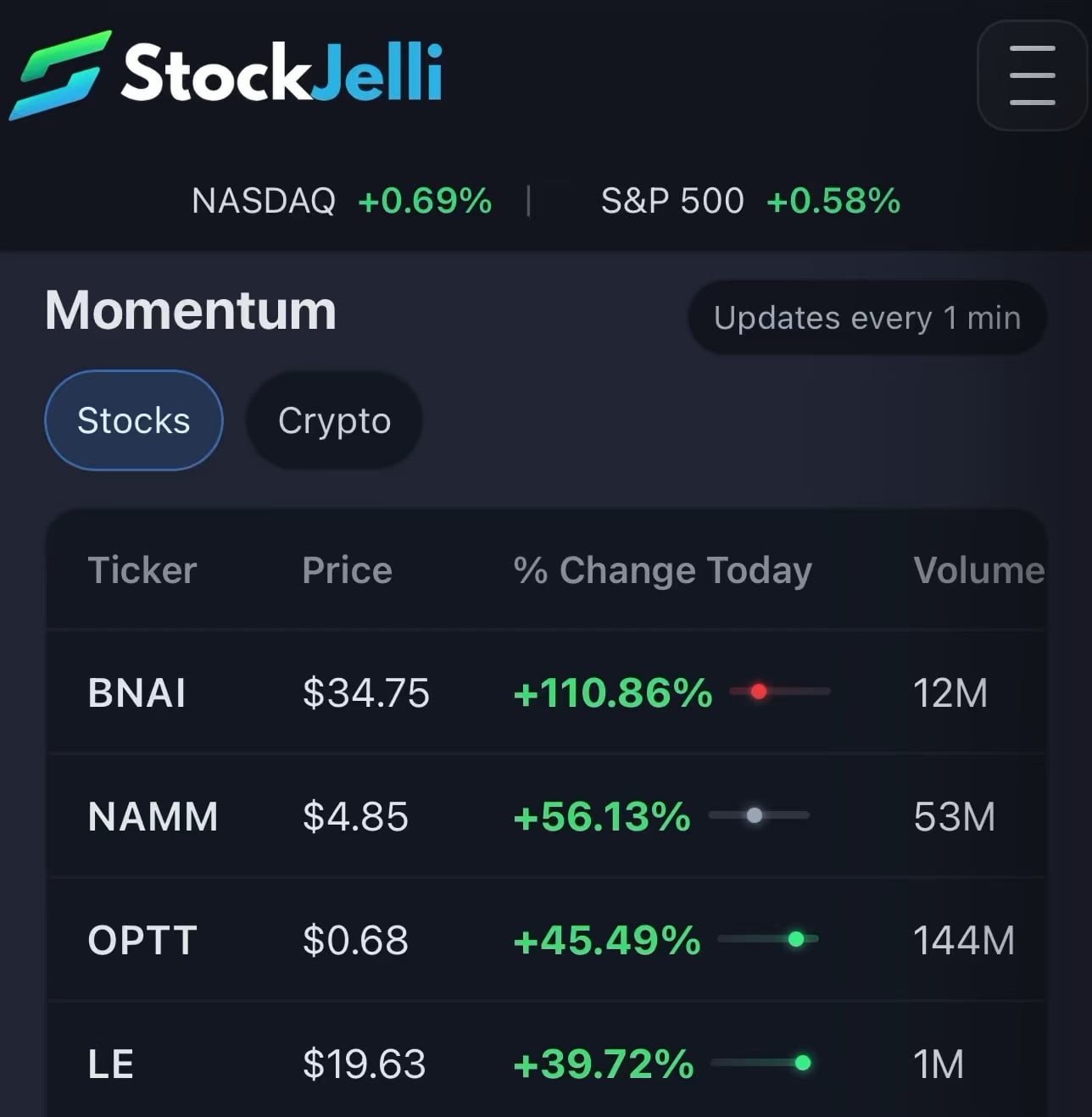The width and height of the screenshot is (1092, 1117).
Task: Click the Updates every 1 min badge
Action: point(866,318)
